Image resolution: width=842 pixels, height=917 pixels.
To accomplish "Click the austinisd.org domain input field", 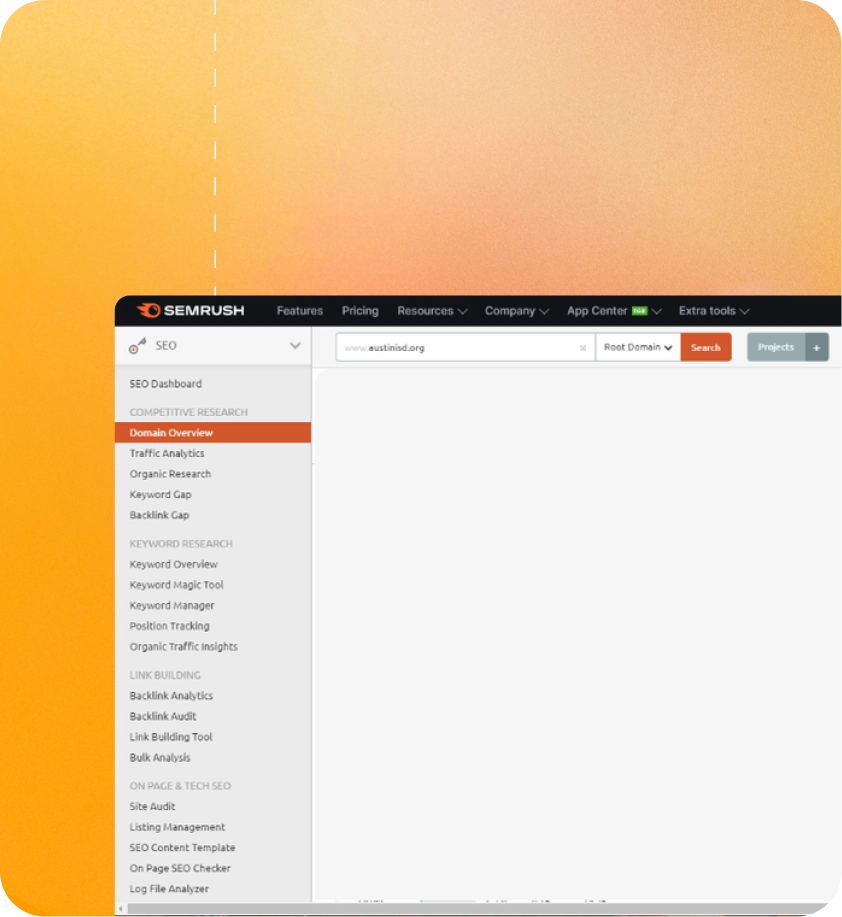I will click(460, 348).
